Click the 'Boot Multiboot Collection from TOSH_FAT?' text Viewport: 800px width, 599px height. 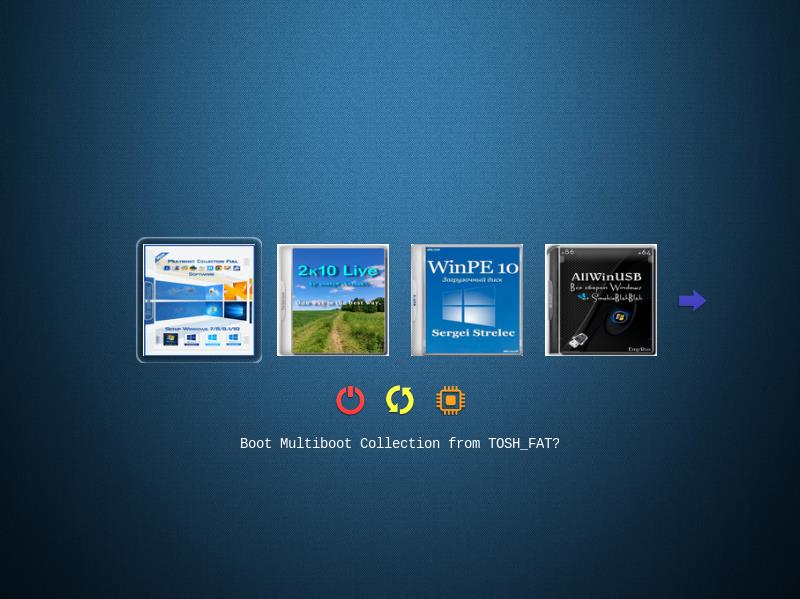pos(400,443)
